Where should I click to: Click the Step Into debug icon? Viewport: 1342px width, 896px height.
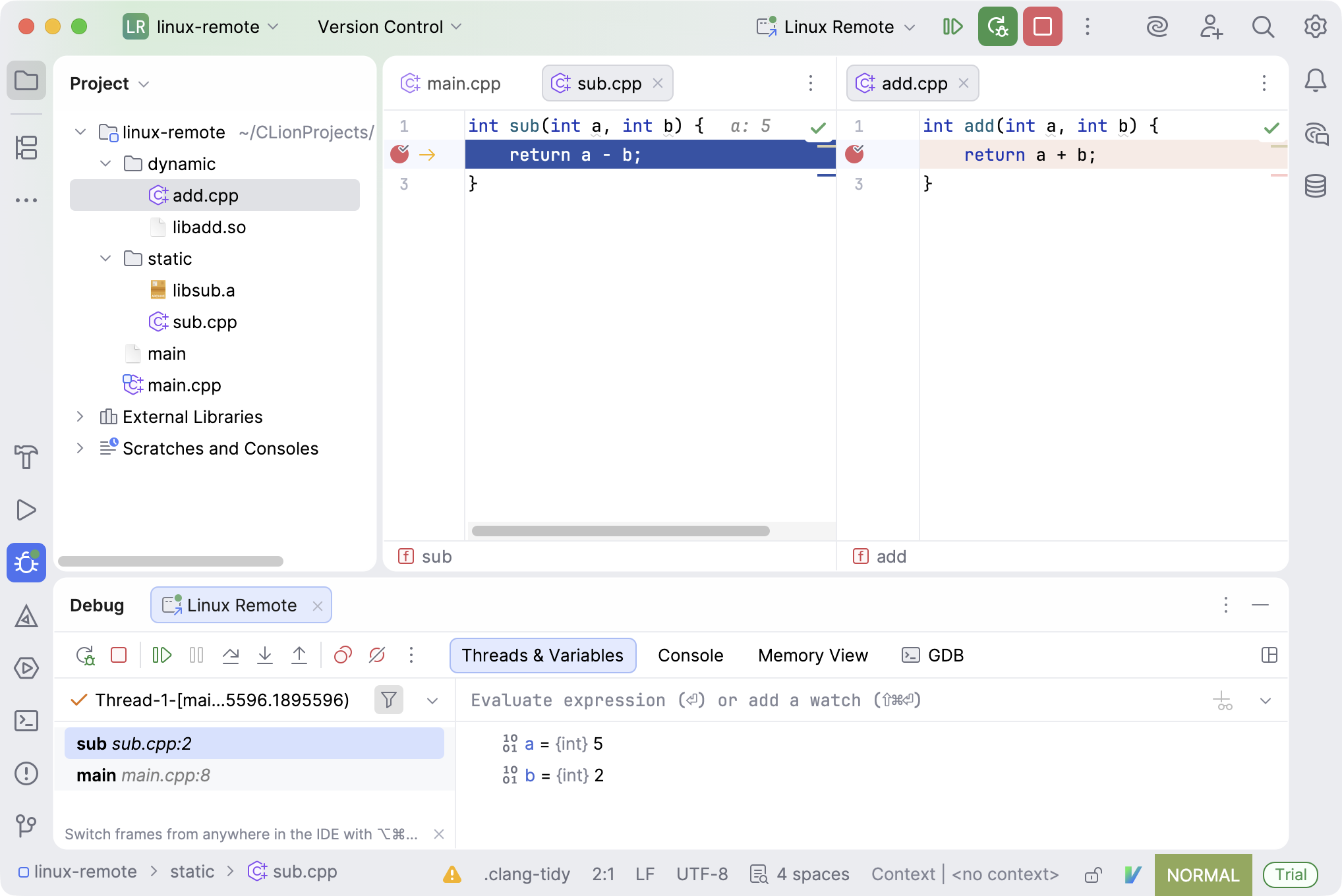(265, 655)
